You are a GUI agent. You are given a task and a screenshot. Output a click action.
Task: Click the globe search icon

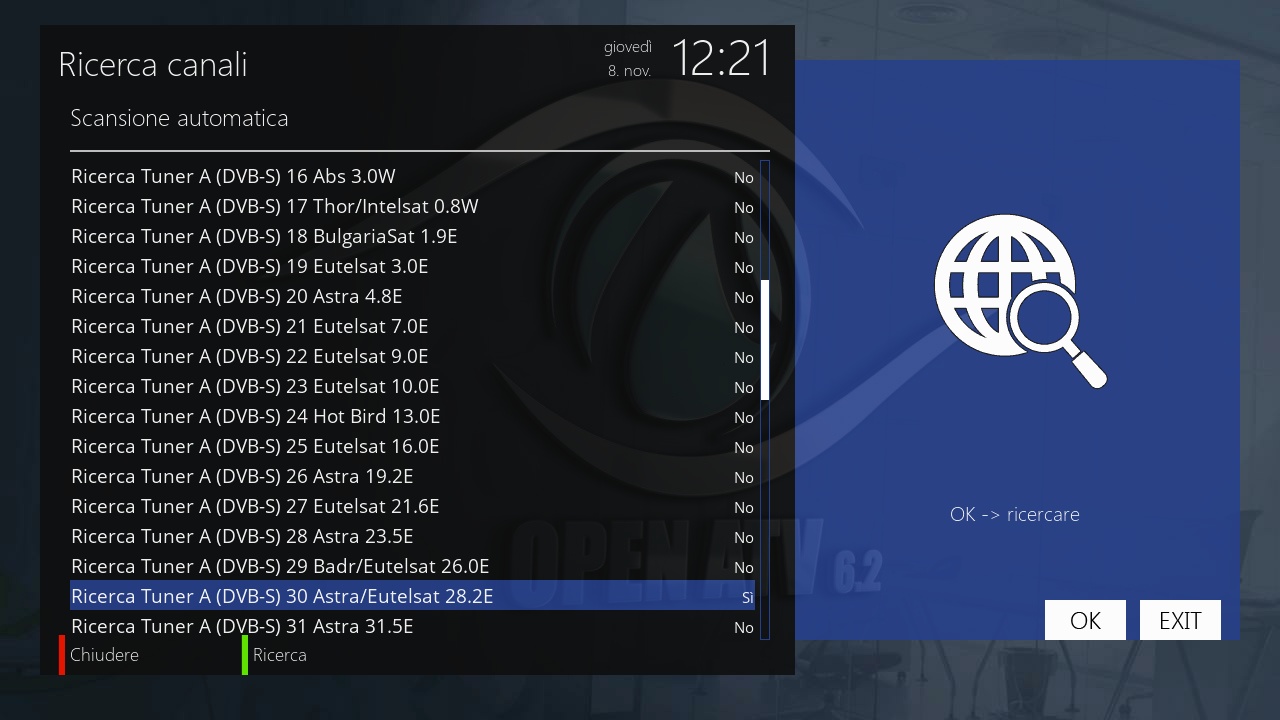(1020, 301)
